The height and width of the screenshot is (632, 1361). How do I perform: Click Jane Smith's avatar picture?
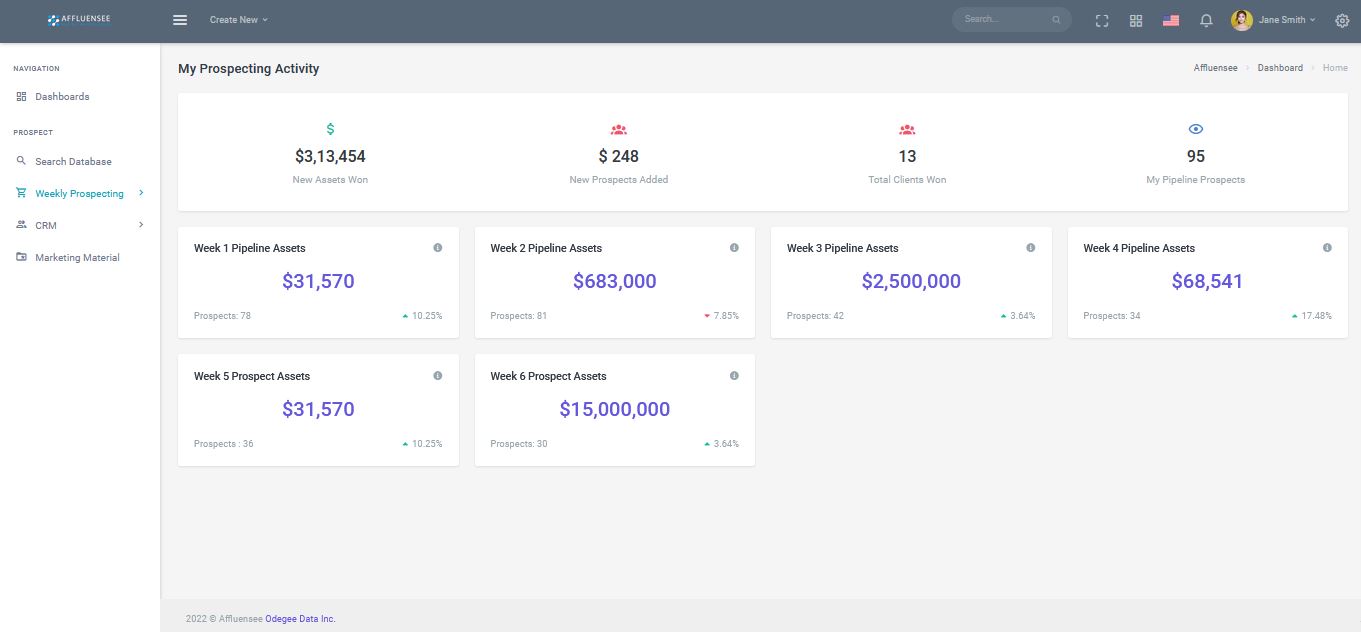tap(1242, 20)
